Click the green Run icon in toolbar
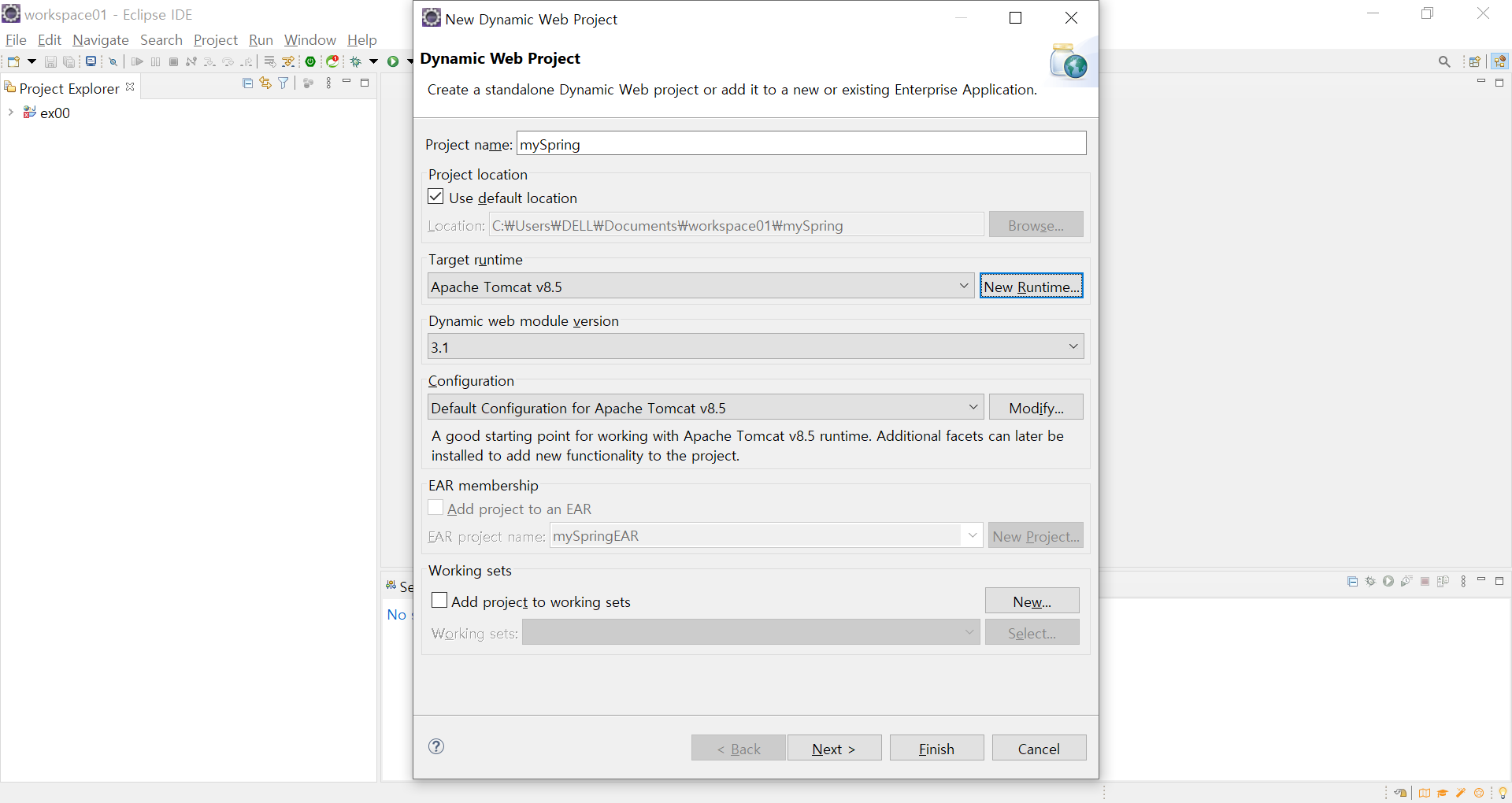Image resolution: width=1512 pixels, height=803 pixels. tap(392, 61)
